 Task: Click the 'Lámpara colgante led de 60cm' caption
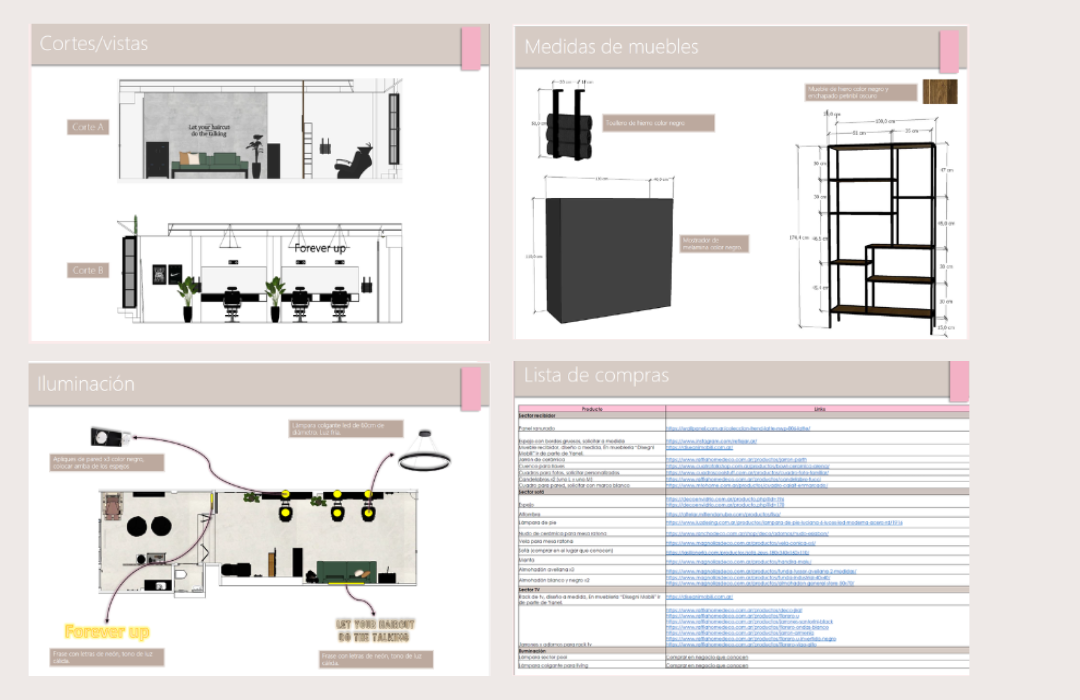pos(346,429)
